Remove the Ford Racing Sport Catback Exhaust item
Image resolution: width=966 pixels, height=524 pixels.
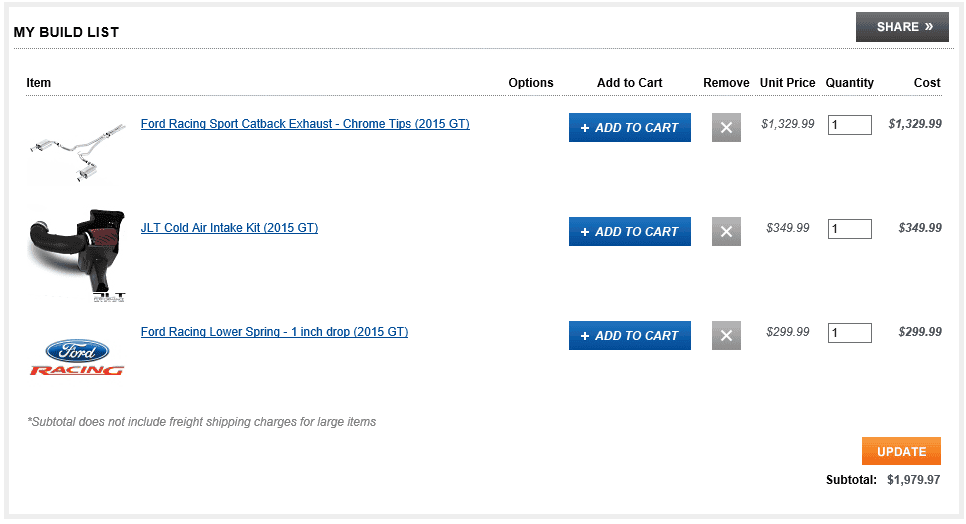pos(726,127)
